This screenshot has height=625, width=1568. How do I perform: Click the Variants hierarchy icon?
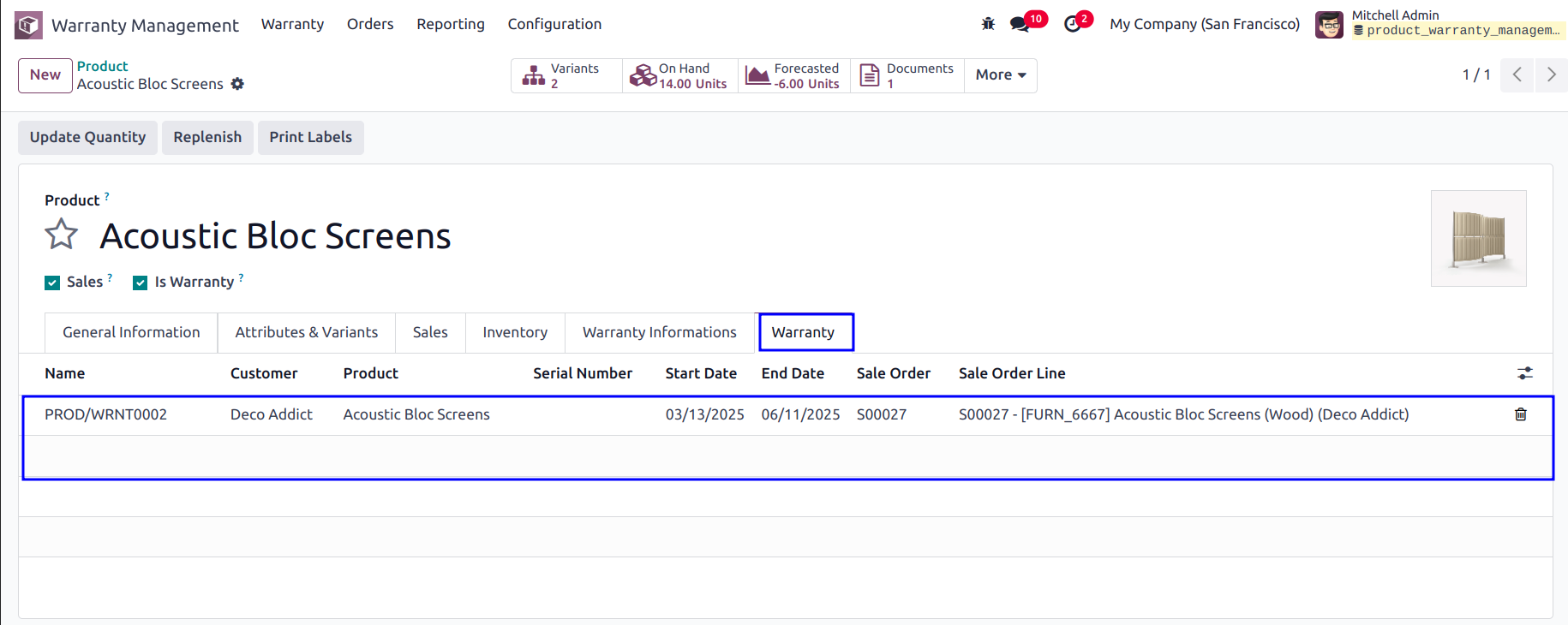coord(534,75)
